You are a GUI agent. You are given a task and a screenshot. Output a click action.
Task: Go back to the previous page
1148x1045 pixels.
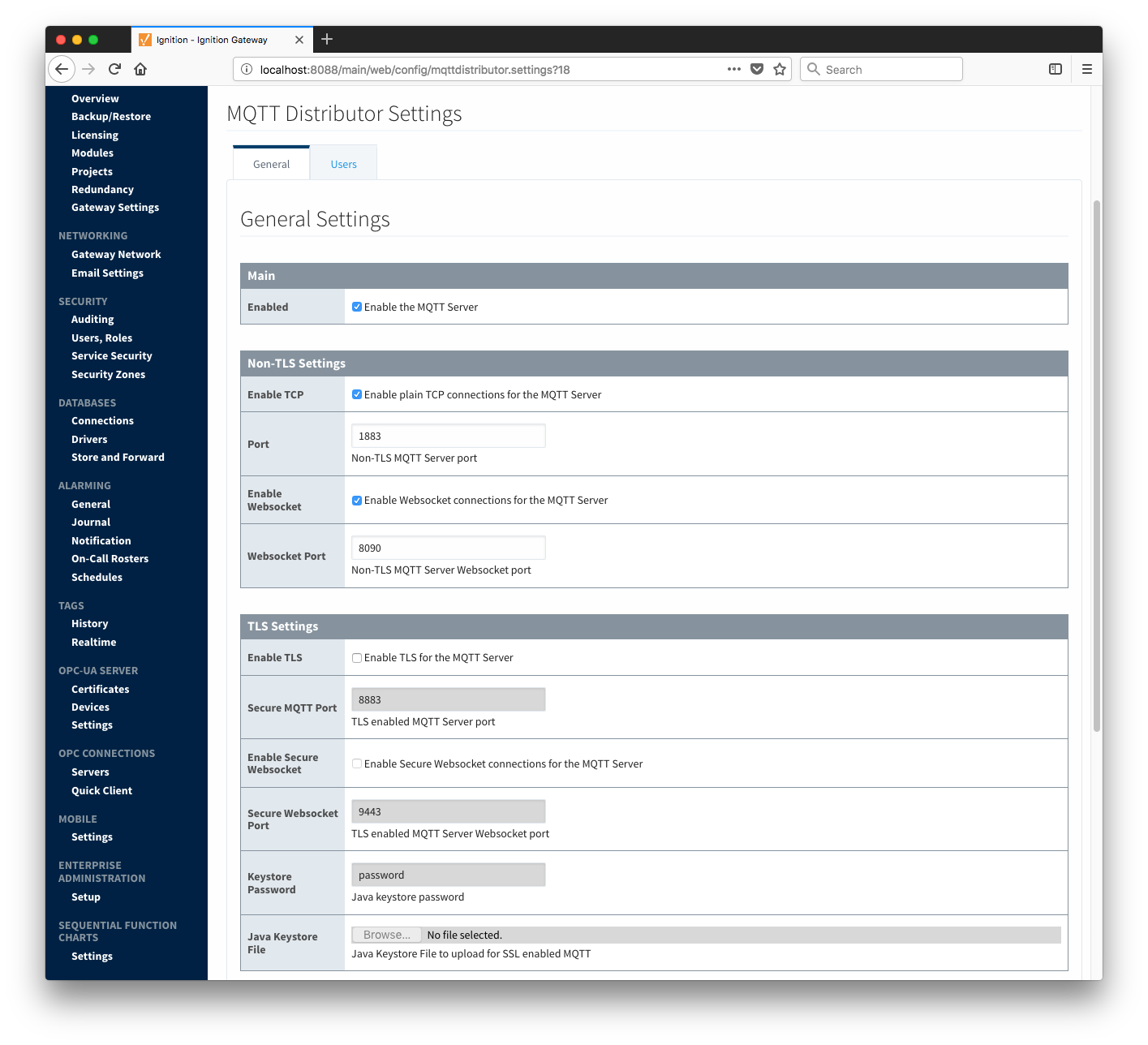[x=62, y=69]
